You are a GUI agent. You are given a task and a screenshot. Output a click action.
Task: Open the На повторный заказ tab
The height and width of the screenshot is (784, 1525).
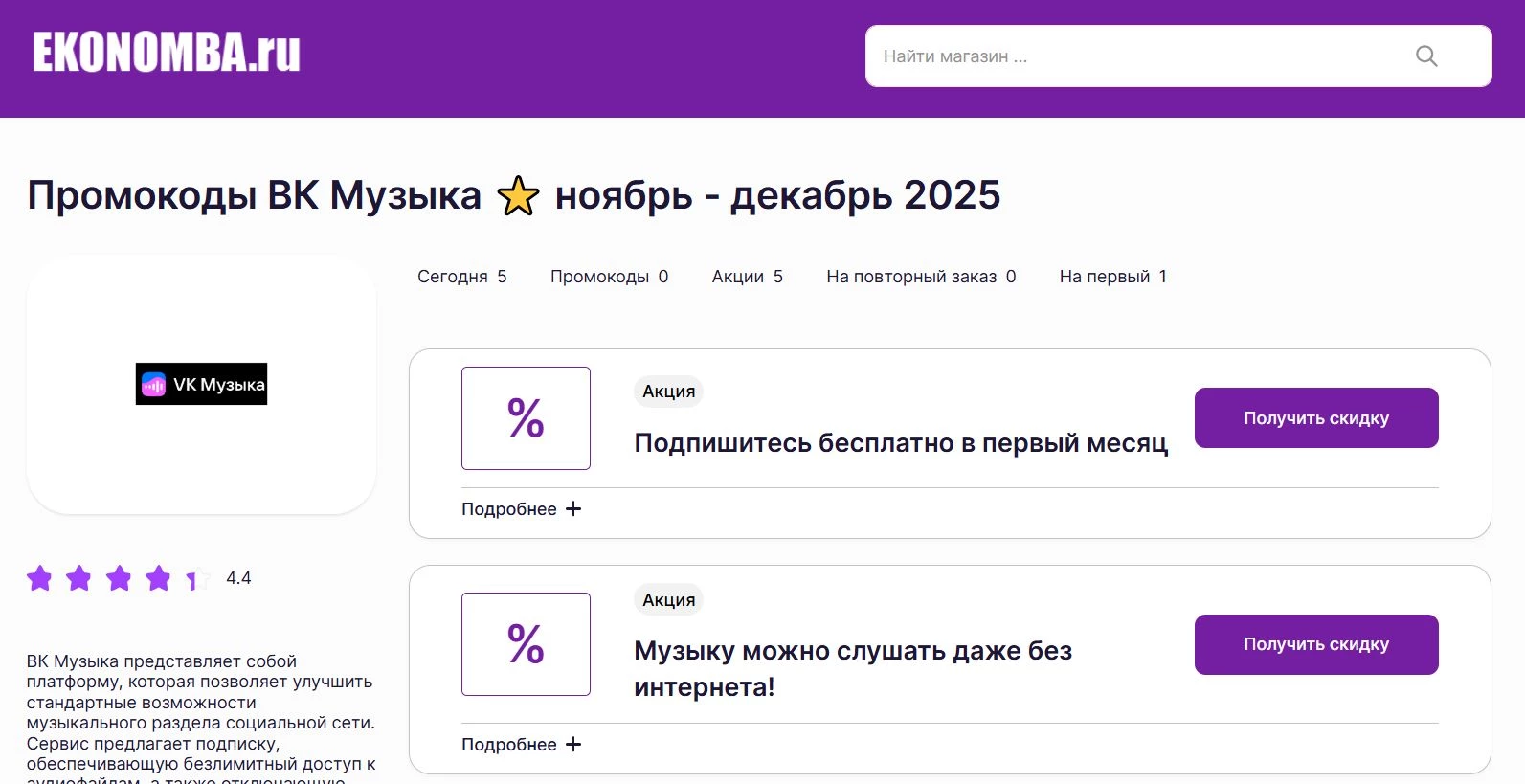[x=921, y=277]
